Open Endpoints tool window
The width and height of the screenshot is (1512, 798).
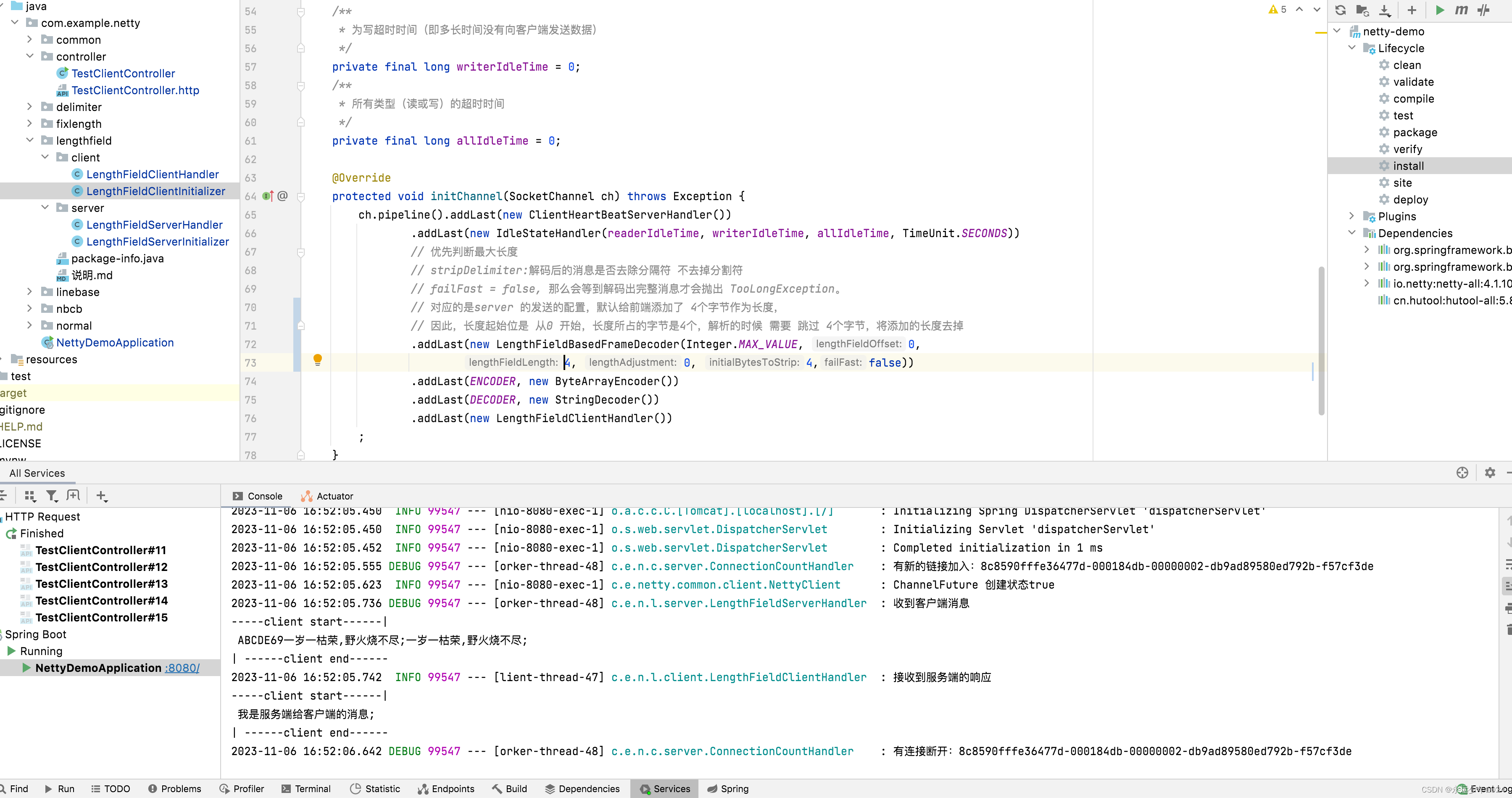(445, 789)
